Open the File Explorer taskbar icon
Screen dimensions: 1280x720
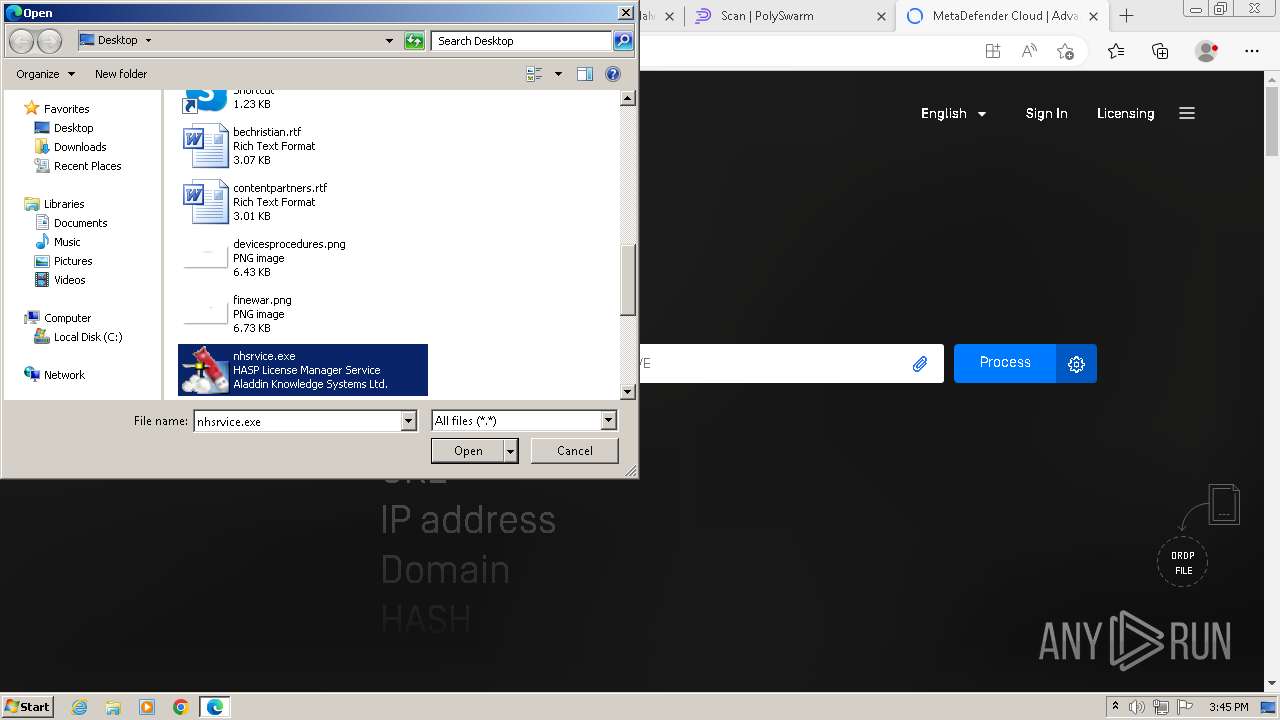click(113, 707)
